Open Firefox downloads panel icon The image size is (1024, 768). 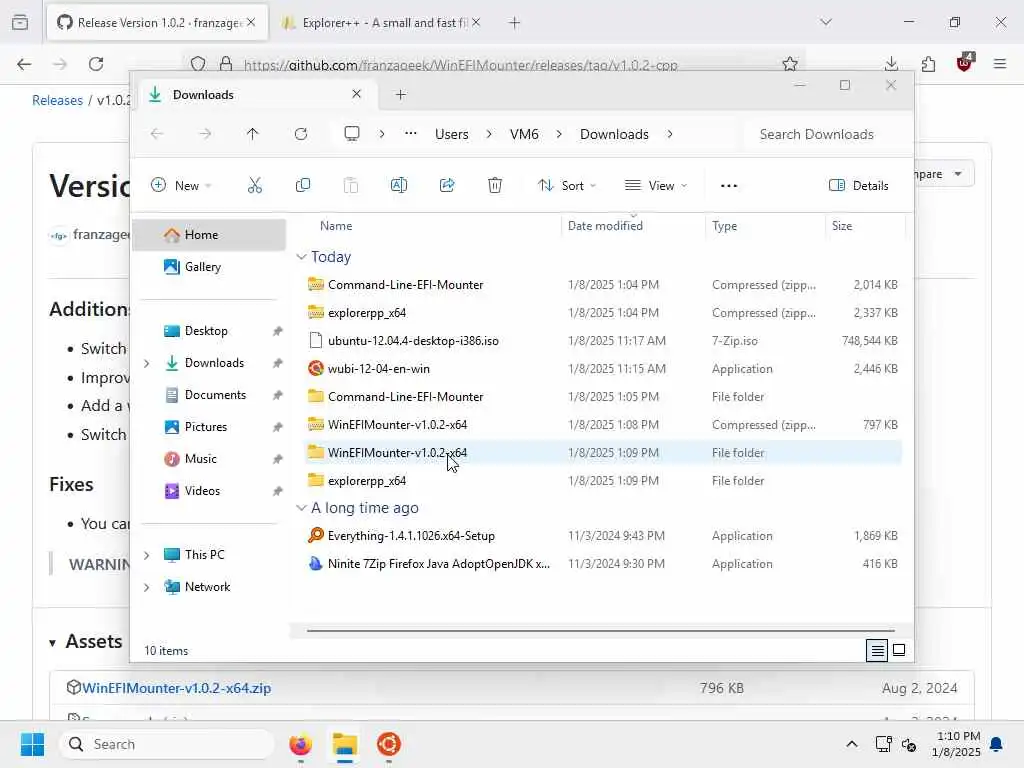click(x=891, y=64)
